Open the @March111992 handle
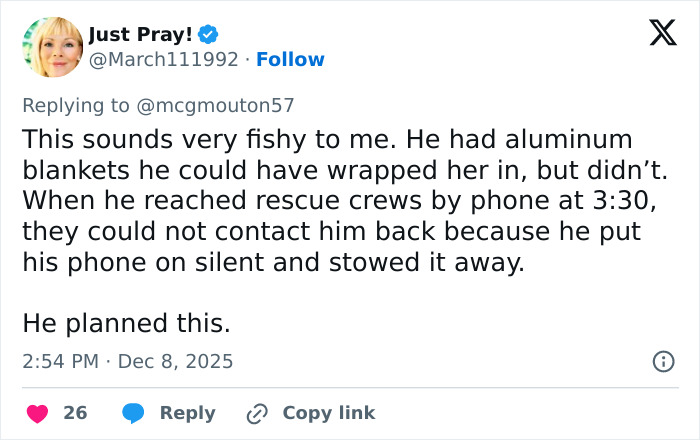 coord(164,60)
